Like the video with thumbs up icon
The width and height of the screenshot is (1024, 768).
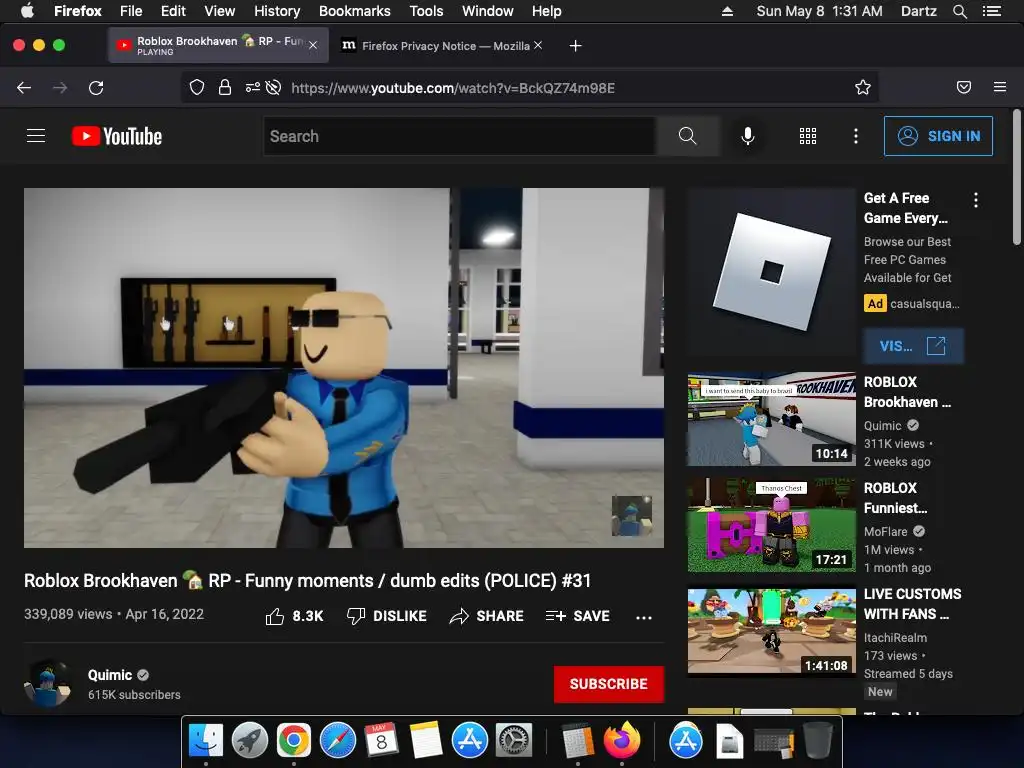point(275,616)
